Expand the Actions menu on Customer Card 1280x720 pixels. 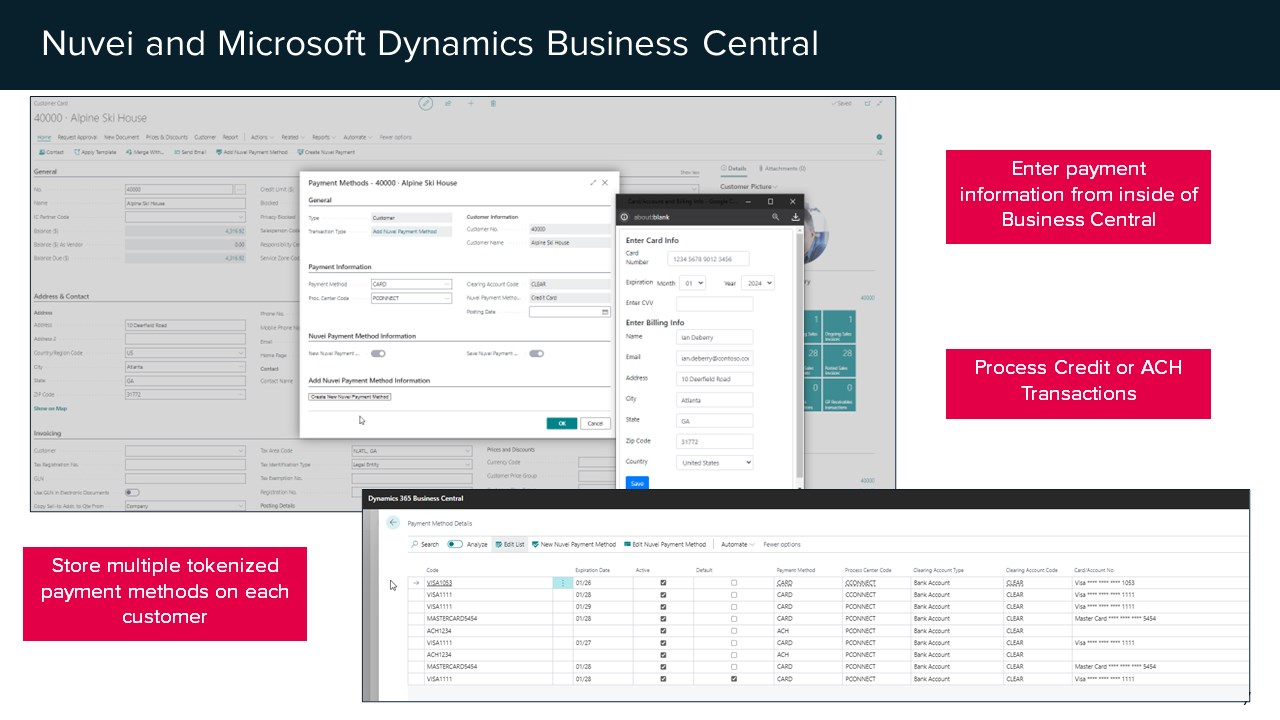pos(260,137)
